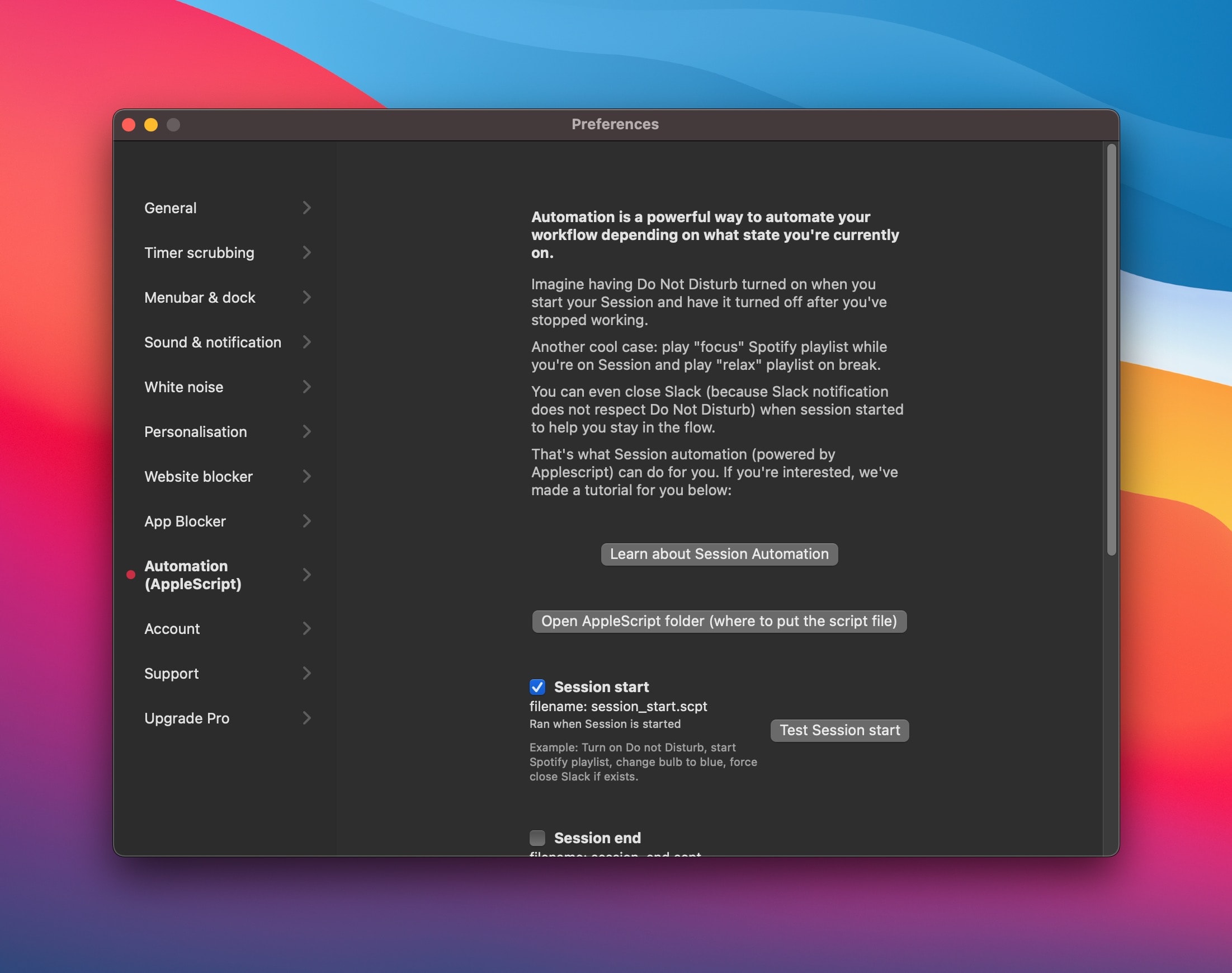Open Timer scrubbing settings
1232x973 pixels.
198,252
